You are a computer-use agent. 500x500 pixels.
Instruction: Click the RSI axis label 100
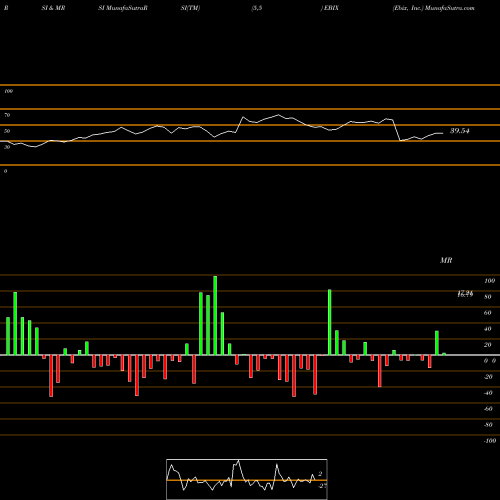tap(8, 91)
